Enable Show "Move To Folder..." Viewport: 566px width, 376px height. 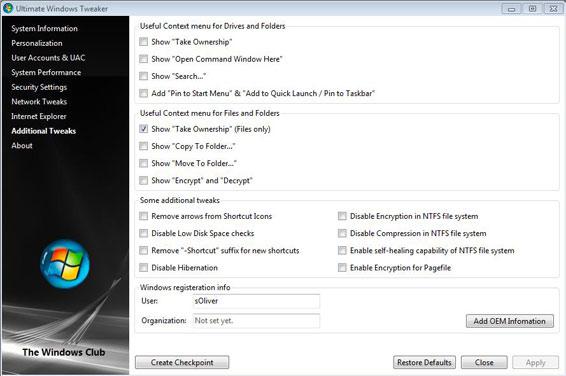[x=144, y=163]
